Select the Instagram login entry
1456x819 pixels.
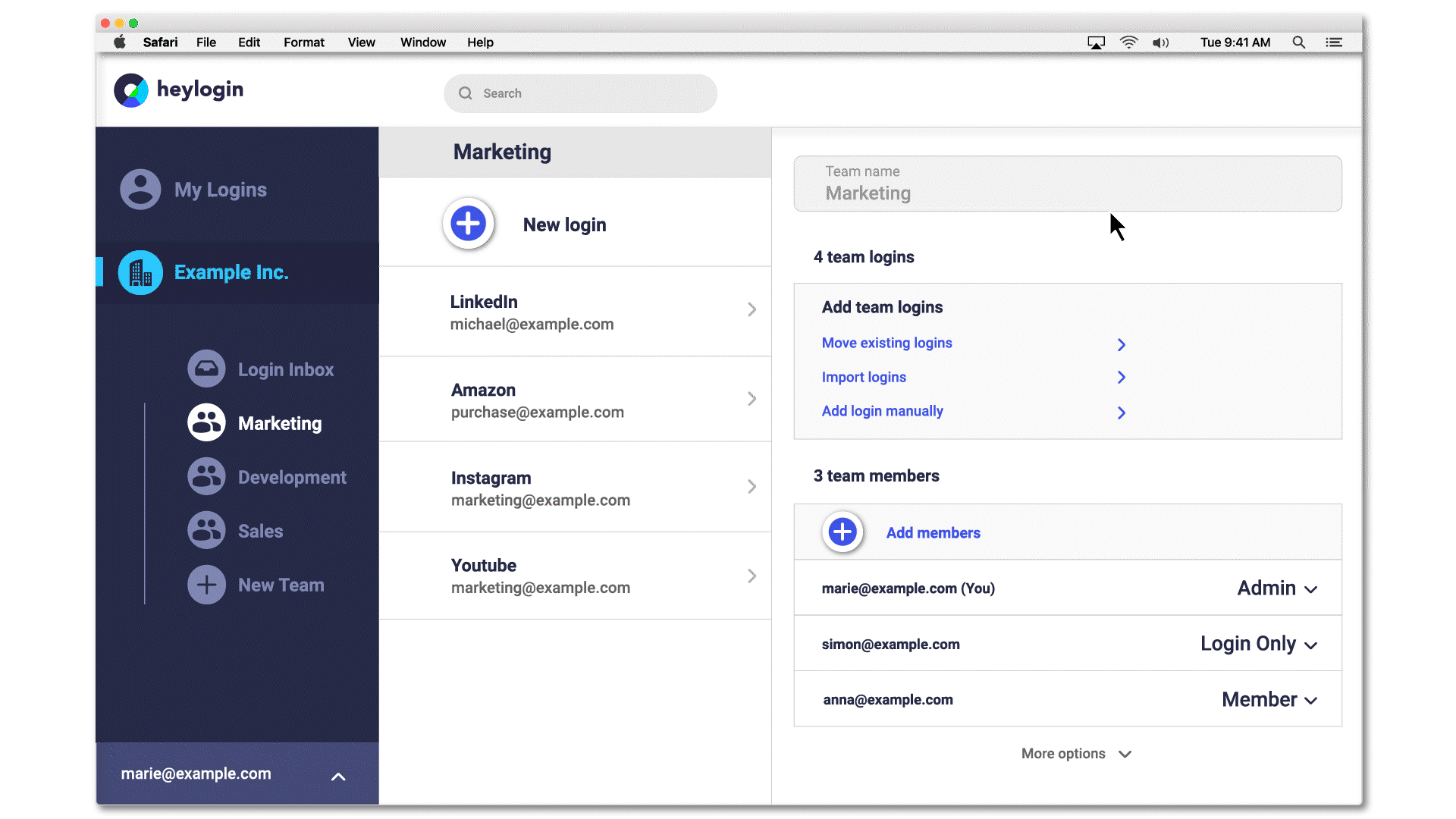tap(575, 488)
